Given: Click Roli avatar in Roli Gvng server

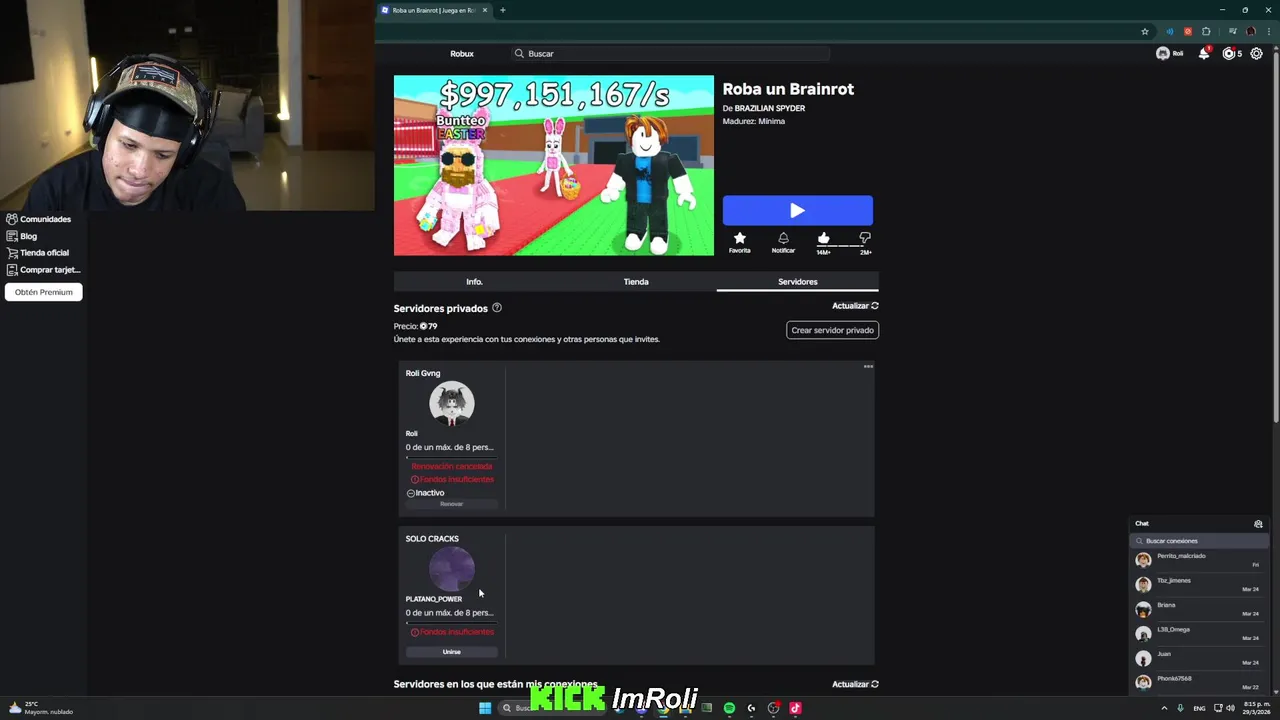Looking at the screenshot, I should 451,403.
